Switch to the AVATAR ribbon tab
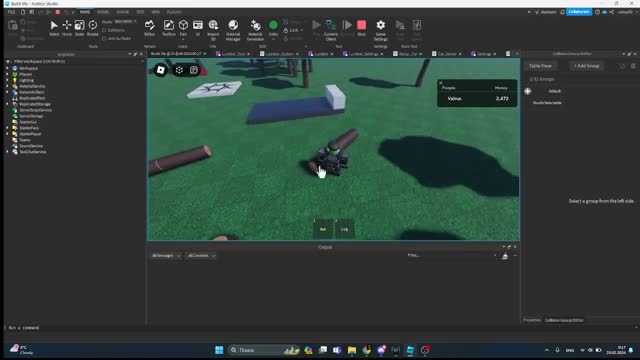The width and height of the screenshot is (640, 360). tap(122, 12)
